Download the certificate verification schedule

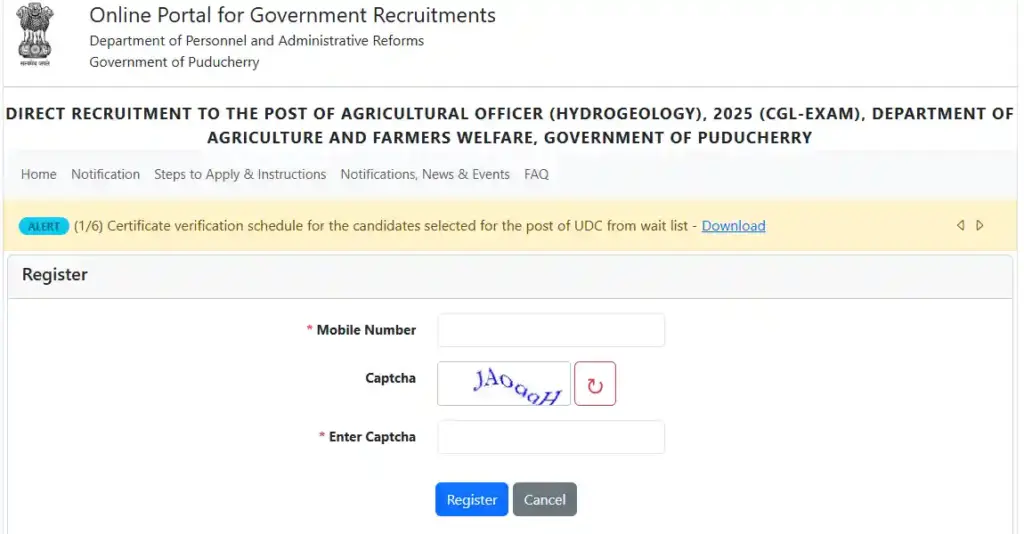(x=733, y=226)
